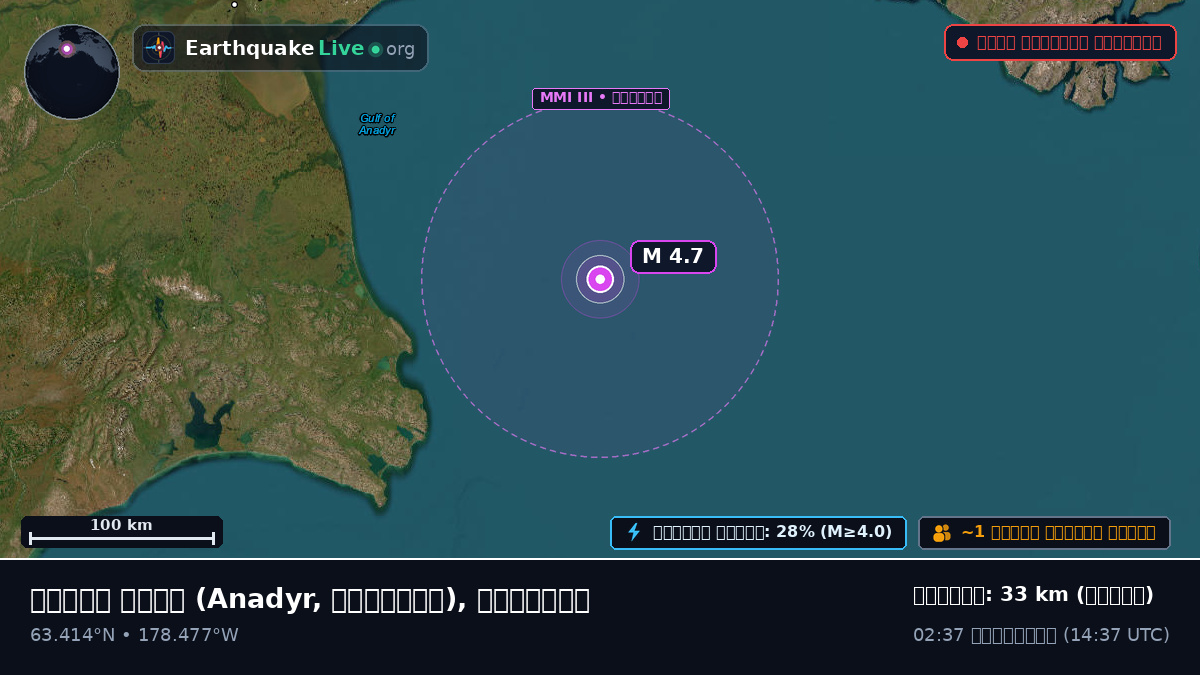Click the lightning bolt aftershock icon
Image resolution: width=1200 pixels, height=675 pixels.
click(x=634, y=532)
